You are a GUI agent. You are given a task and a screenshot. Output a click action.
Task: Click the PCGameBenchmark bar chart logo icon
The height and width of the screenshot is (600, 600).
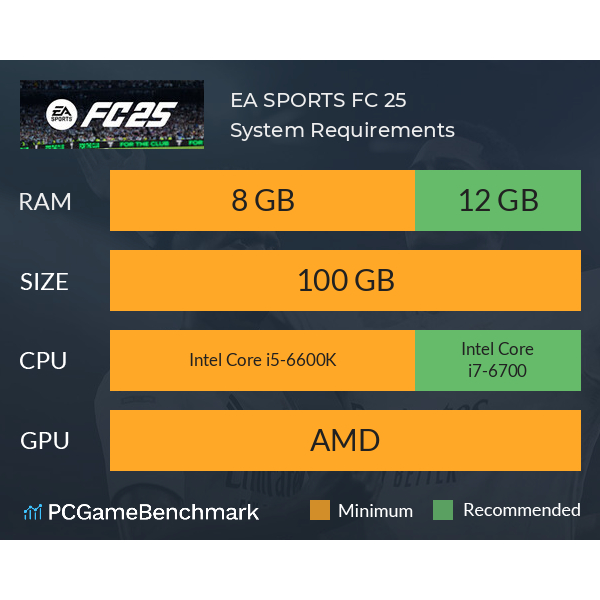click(32, 512)
